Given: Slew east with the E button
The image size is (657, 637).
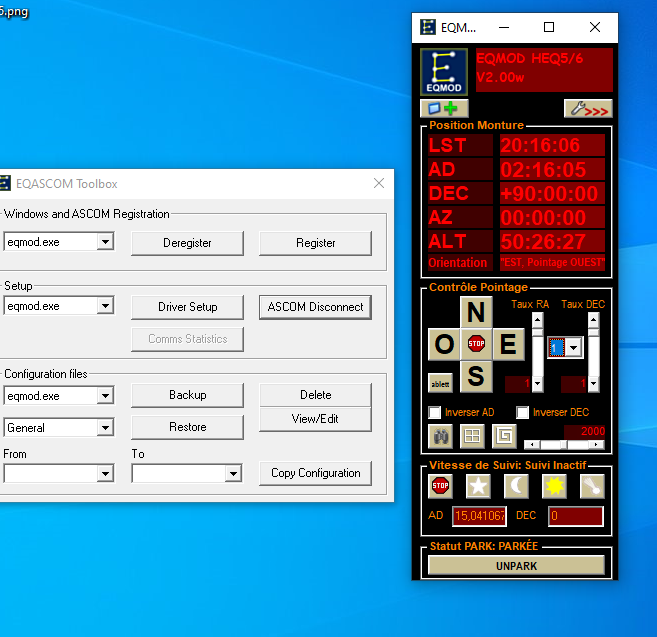Looking at the screenshot, I should point(508,344).
